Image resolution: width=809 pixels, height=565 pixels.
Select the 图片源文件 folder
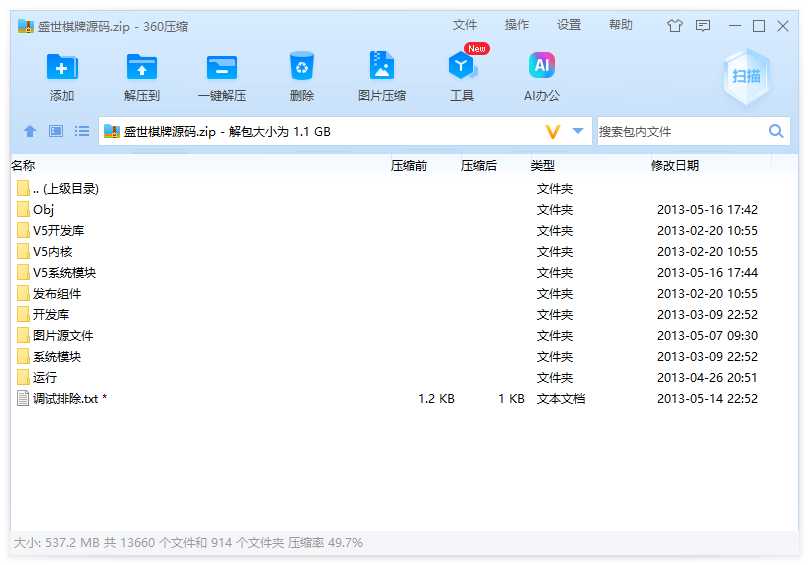click(x=404, y=335)
